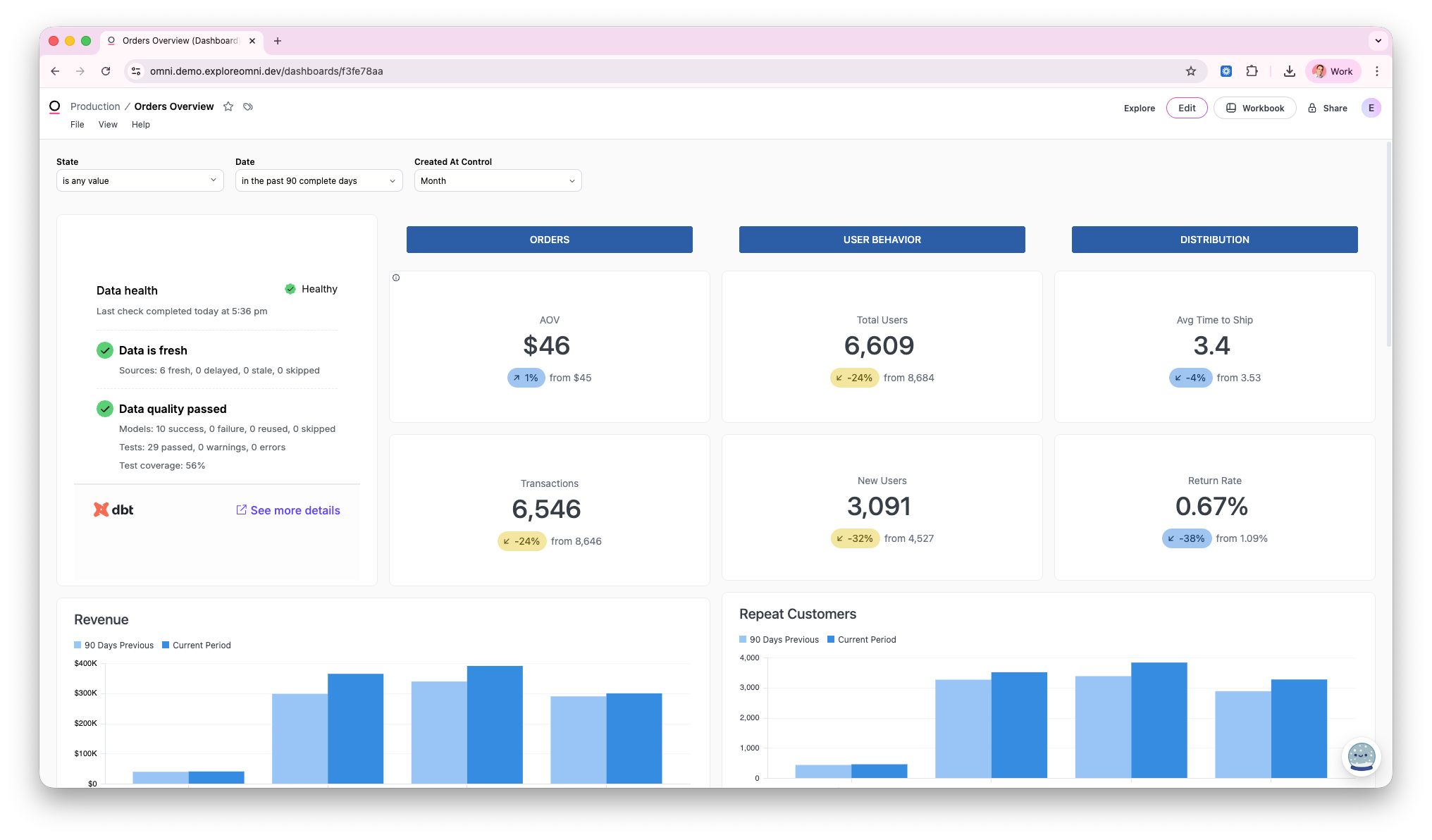The width and height of the screenshot is (1432, 840).
Task: Open the browser downloads icon
Action: [x=1290, y=71]
